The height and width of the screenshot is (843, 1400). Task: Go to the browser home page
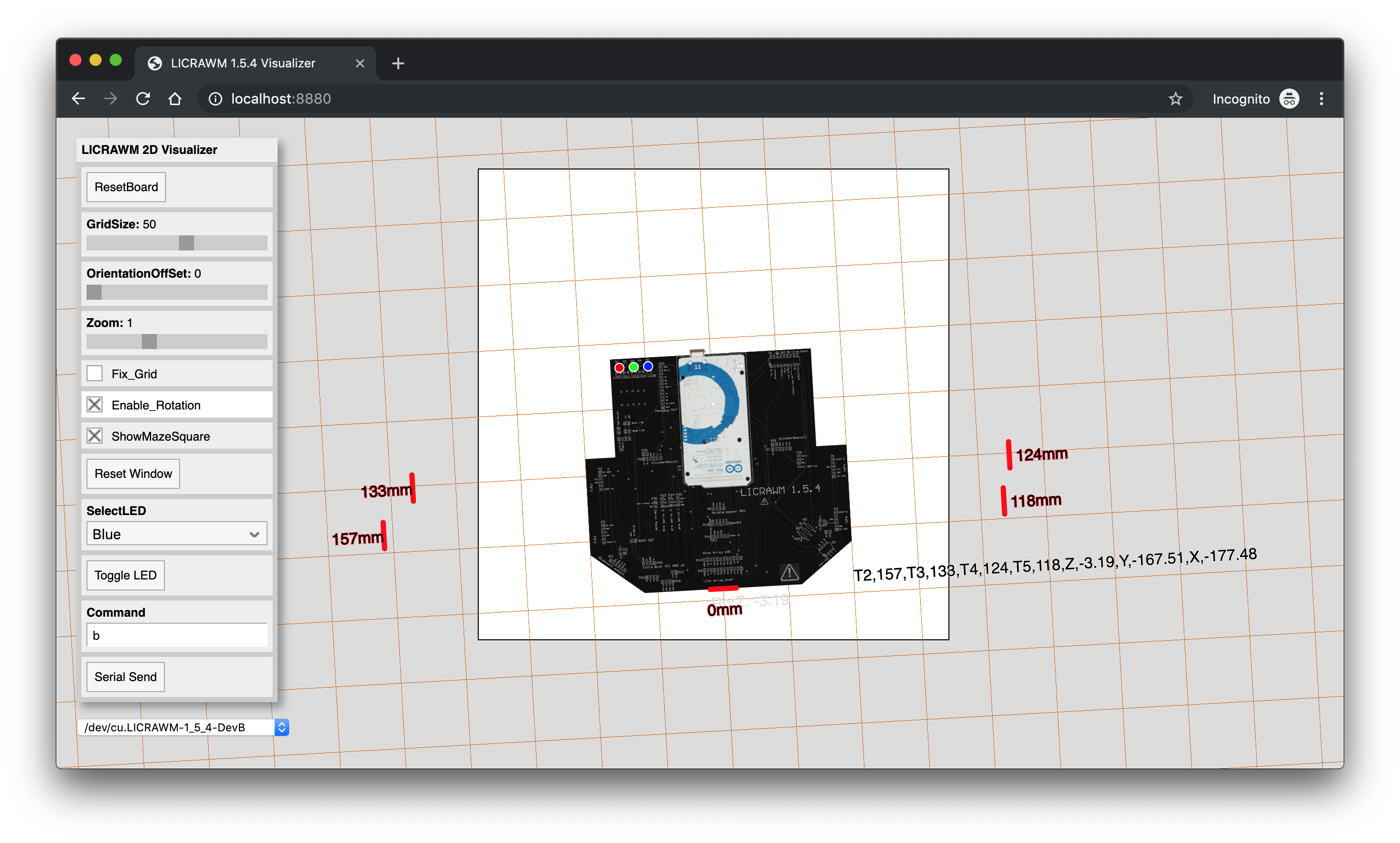tap(175, 99)
